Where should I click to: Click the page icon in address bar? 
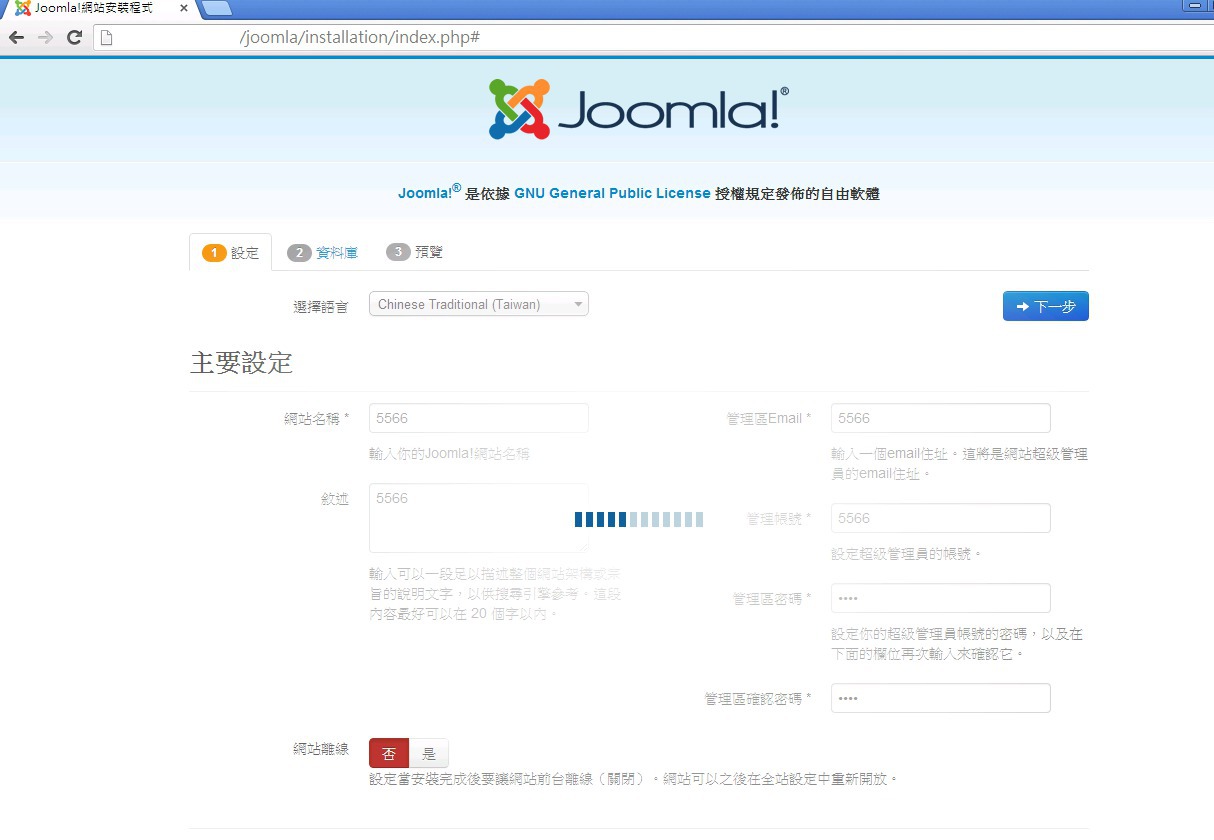click(106, 38)
